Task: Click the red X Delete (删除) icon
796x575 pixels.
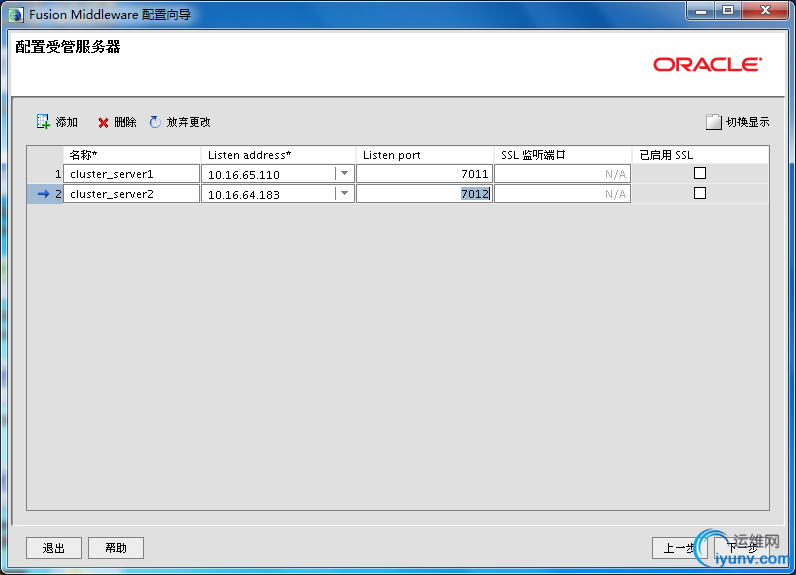Action: pyautogui.click(x=103, y=122)
